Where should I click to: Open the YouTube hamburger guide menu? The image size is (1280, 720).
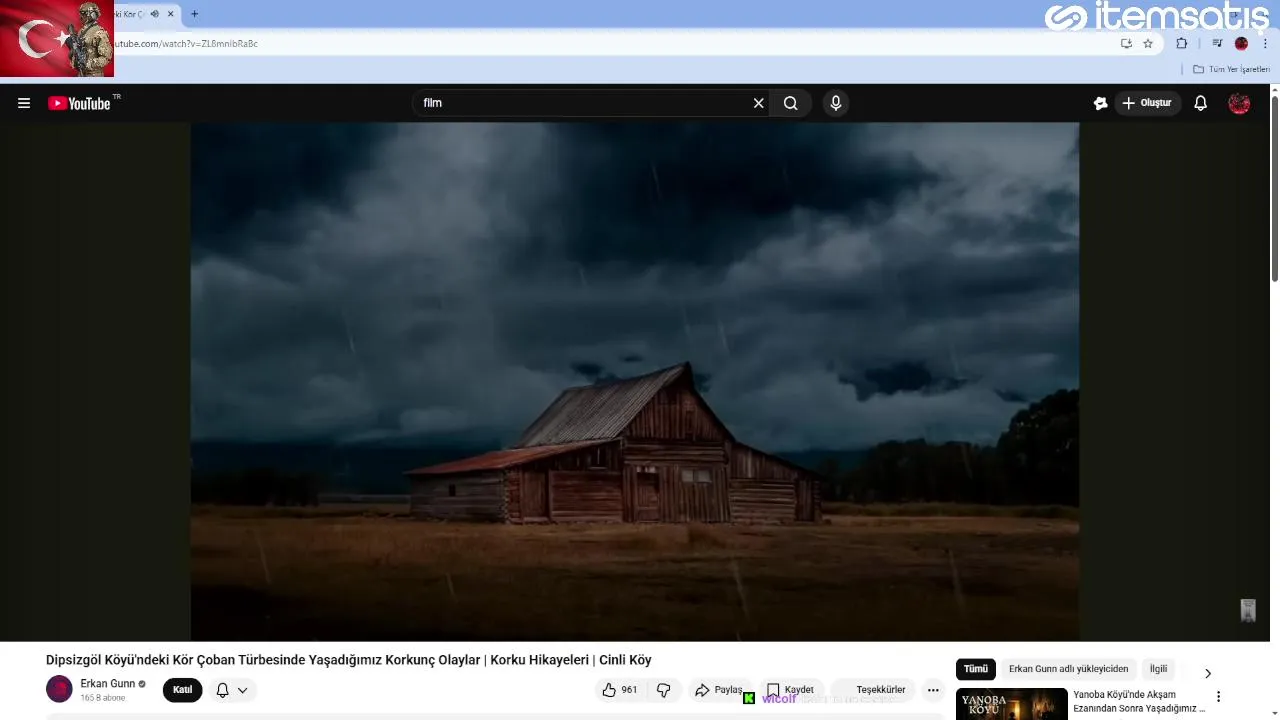tap(24, 103)
